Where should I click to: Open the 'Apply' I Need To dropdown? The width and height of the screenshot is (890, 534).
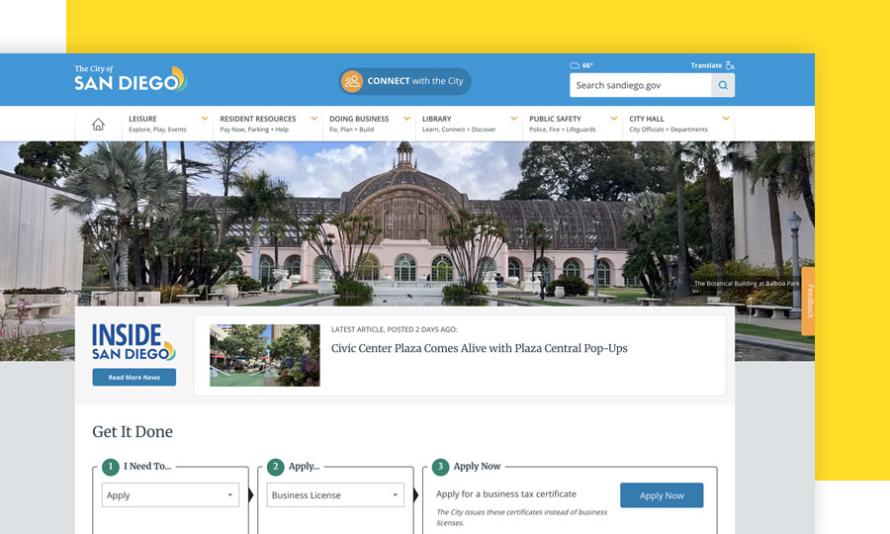pyautogui.click(x=170, y=495)
